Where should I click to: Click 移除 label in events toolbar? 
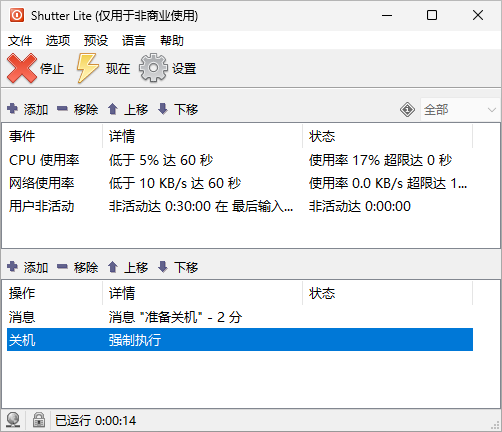pos(86,109)
